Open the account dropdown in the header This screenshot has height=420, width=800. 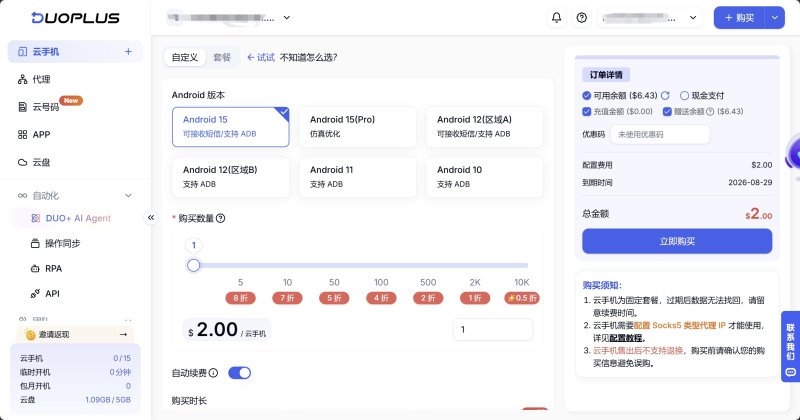pyautogui.click(x=651, y=18)
